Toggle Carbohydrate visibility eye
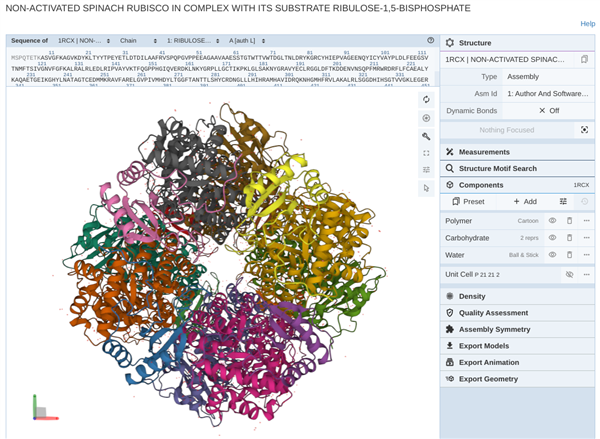This screenshot has height=439, width=600. (x=552, y=238)
